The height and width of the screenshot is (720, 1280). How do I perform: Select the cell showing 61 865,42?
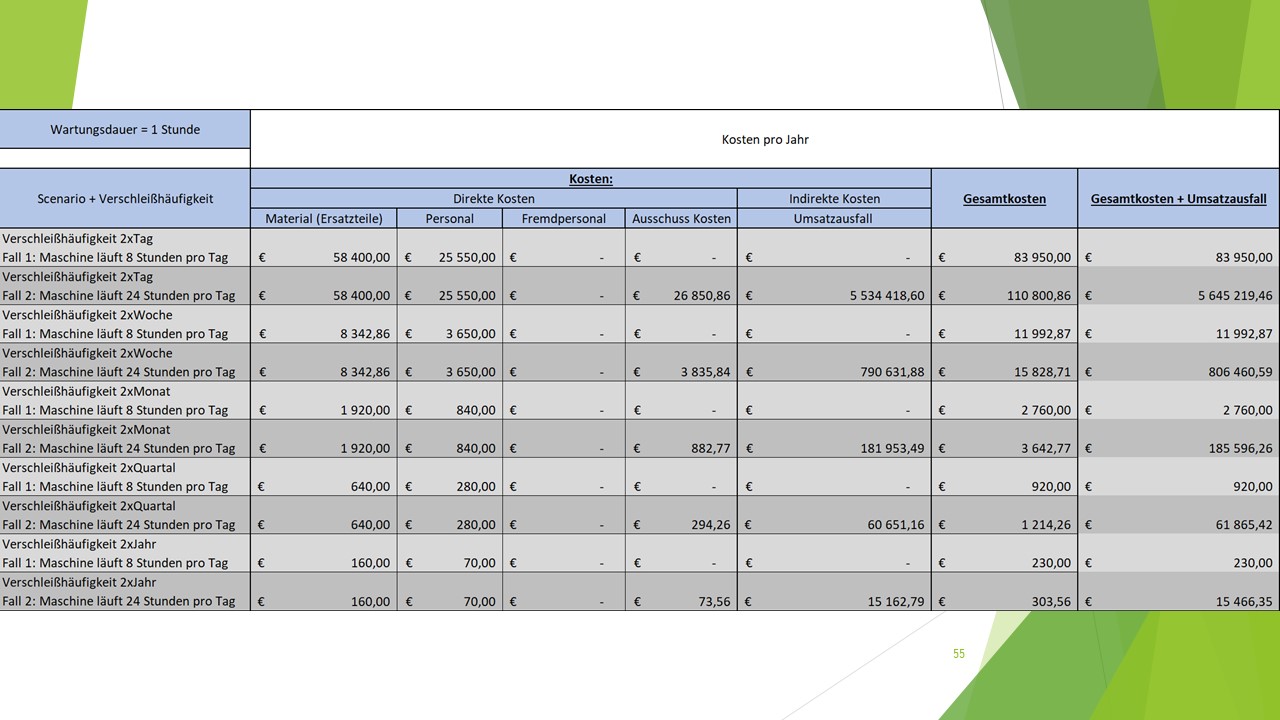1232,524
